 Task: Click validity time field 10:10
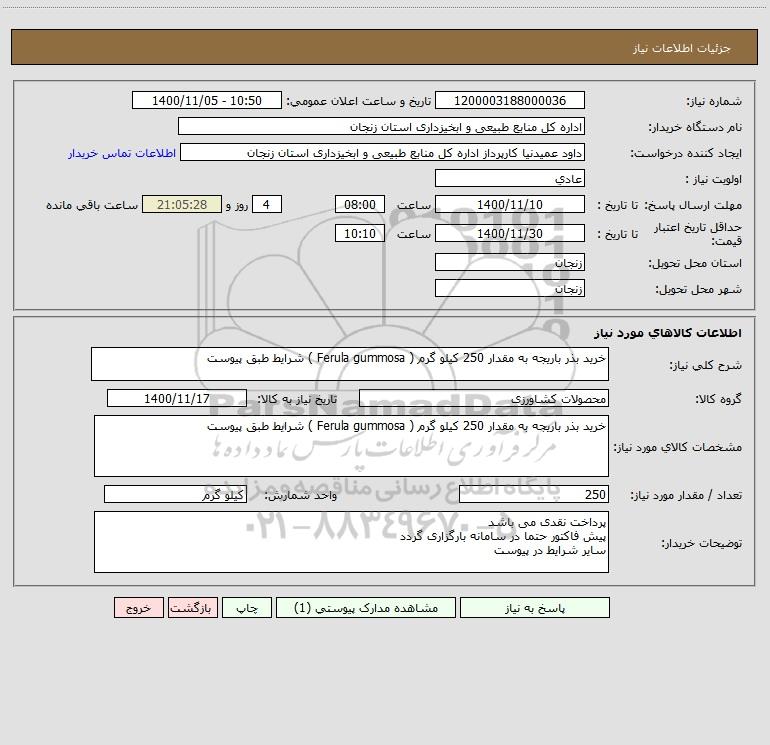[x=359, y=233]
